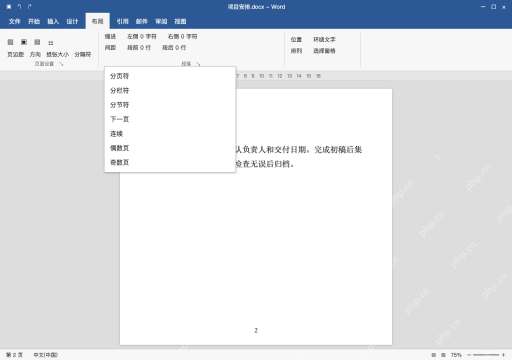The width and height of the screenshot is (512, 360).
Task: Click the redo arrow in the title bar
Action: (30, 7)
